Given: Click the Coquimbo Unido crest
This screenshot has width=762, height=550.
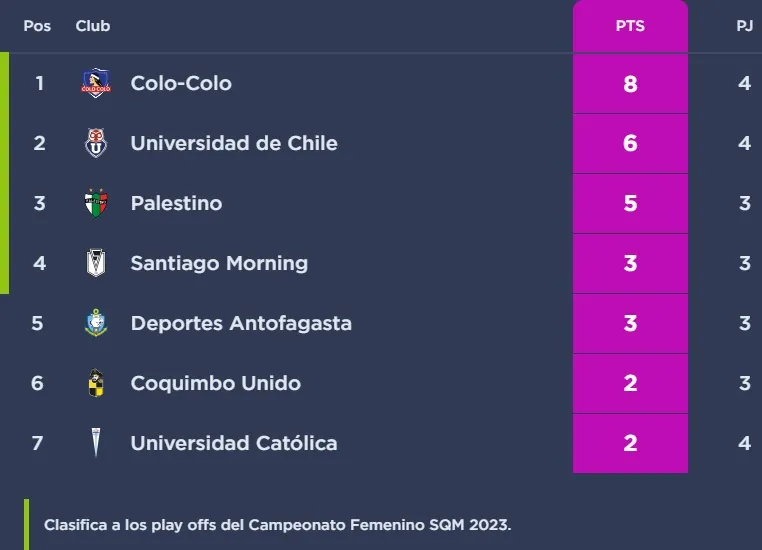Looking at the screenshot, I should 95,383.
